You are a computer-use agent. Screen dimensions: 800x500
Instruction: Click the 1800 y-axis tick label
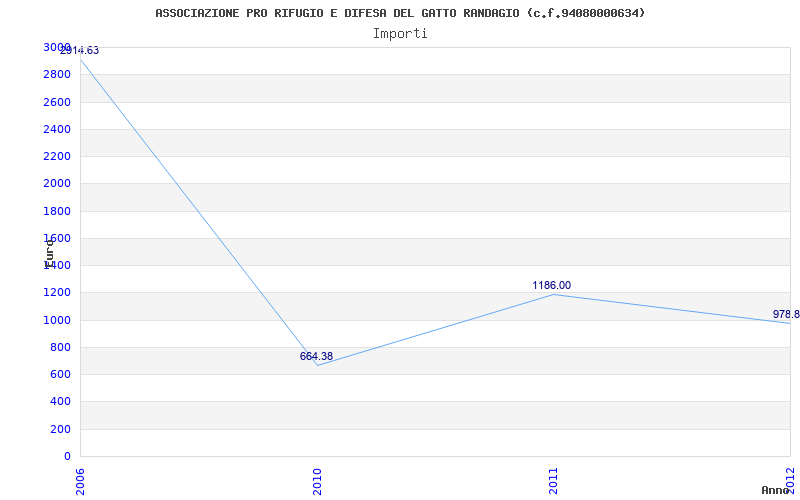[x=57, y=211]
